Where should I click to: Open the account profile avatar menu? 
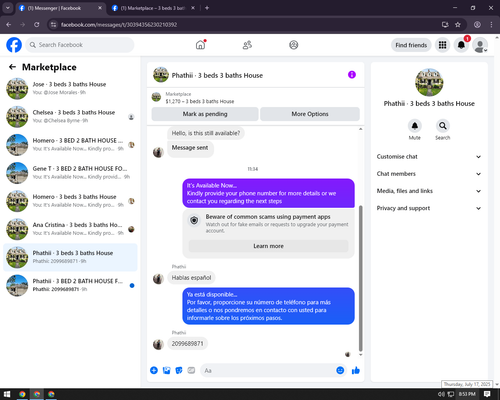pos(480,45)
